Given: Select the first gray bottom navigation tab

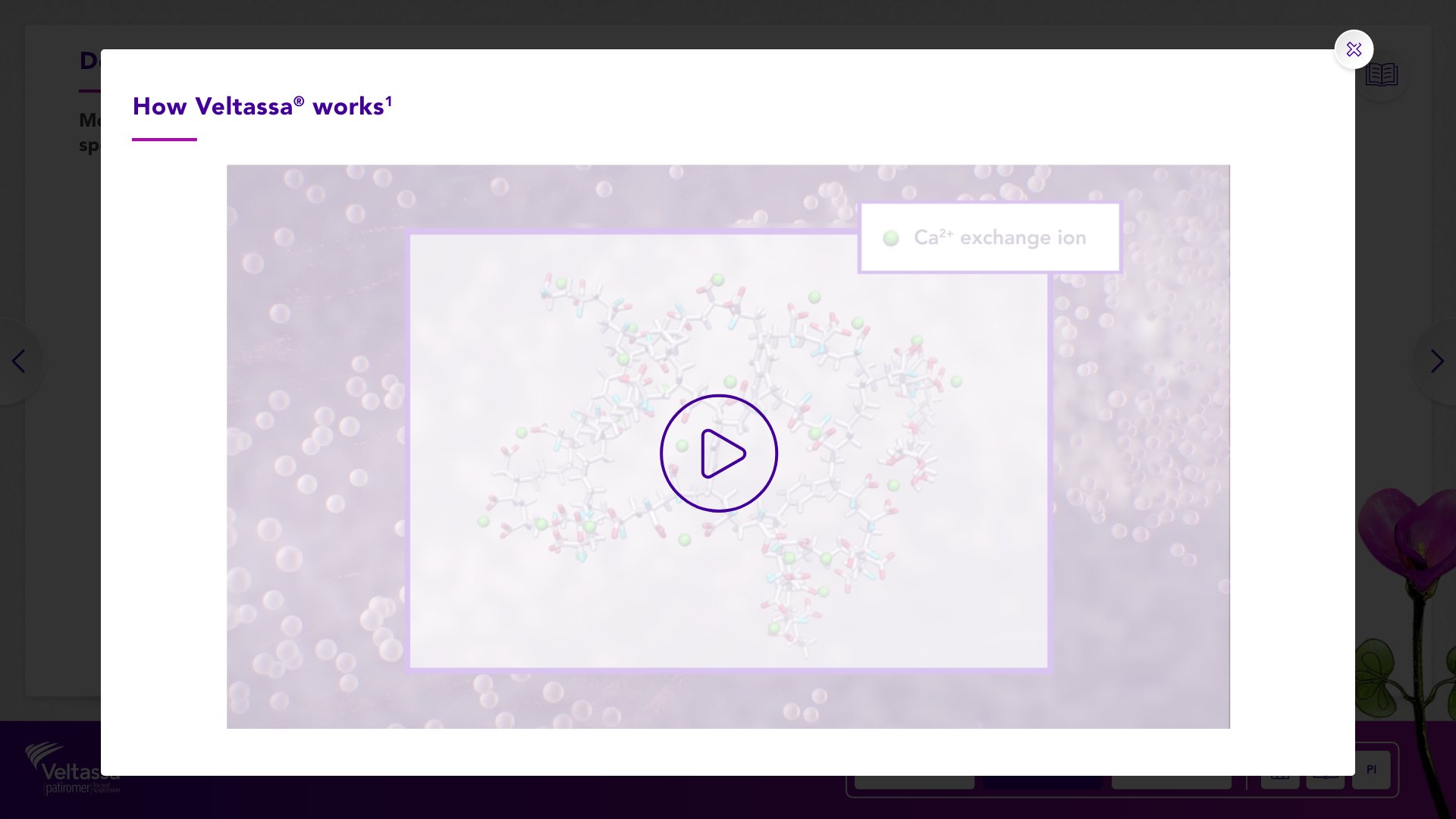Looking at the screenshot, I should [x=914, y=783].
